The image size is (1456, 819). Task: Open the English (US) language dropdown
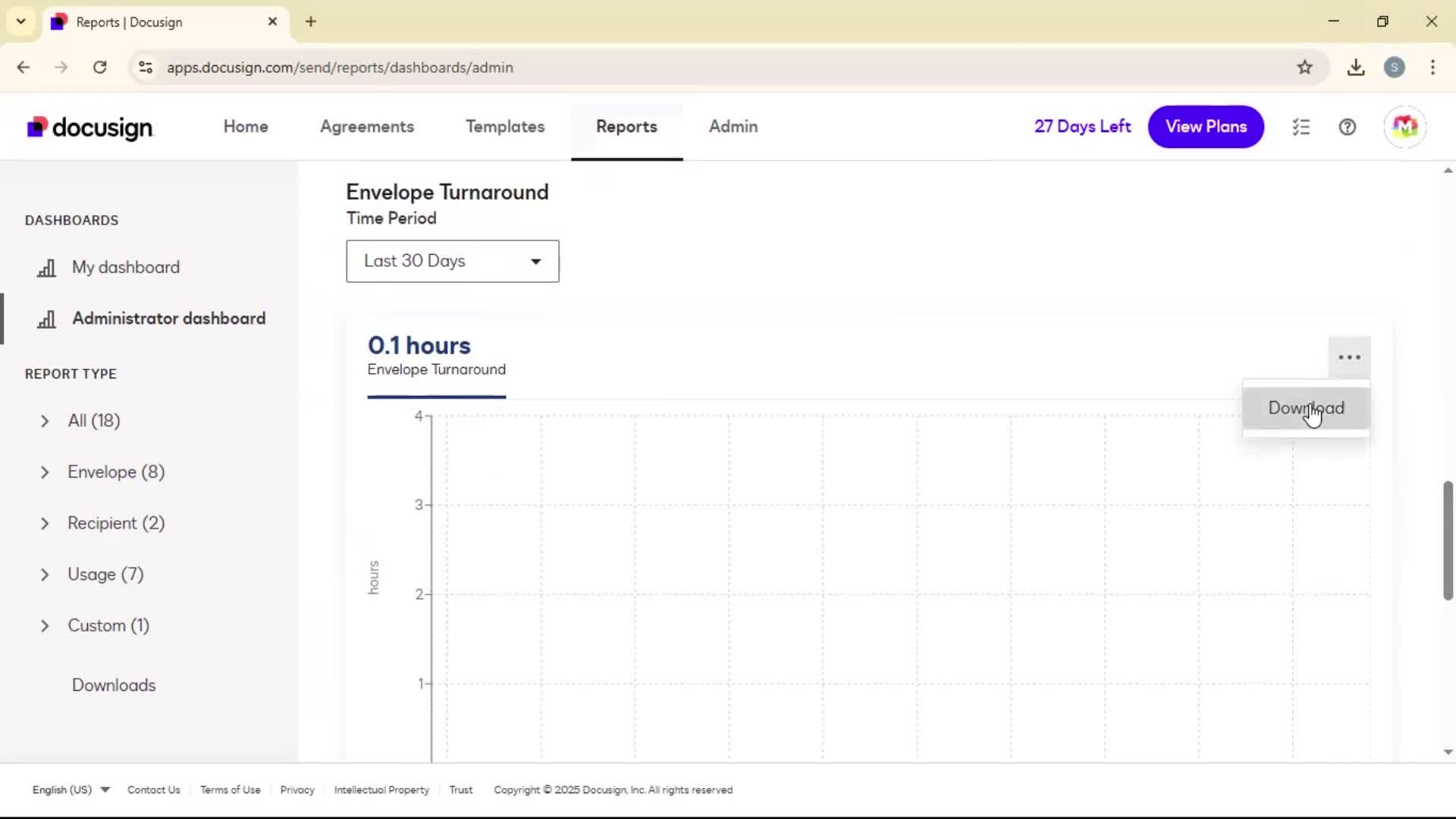click(71, 789)
